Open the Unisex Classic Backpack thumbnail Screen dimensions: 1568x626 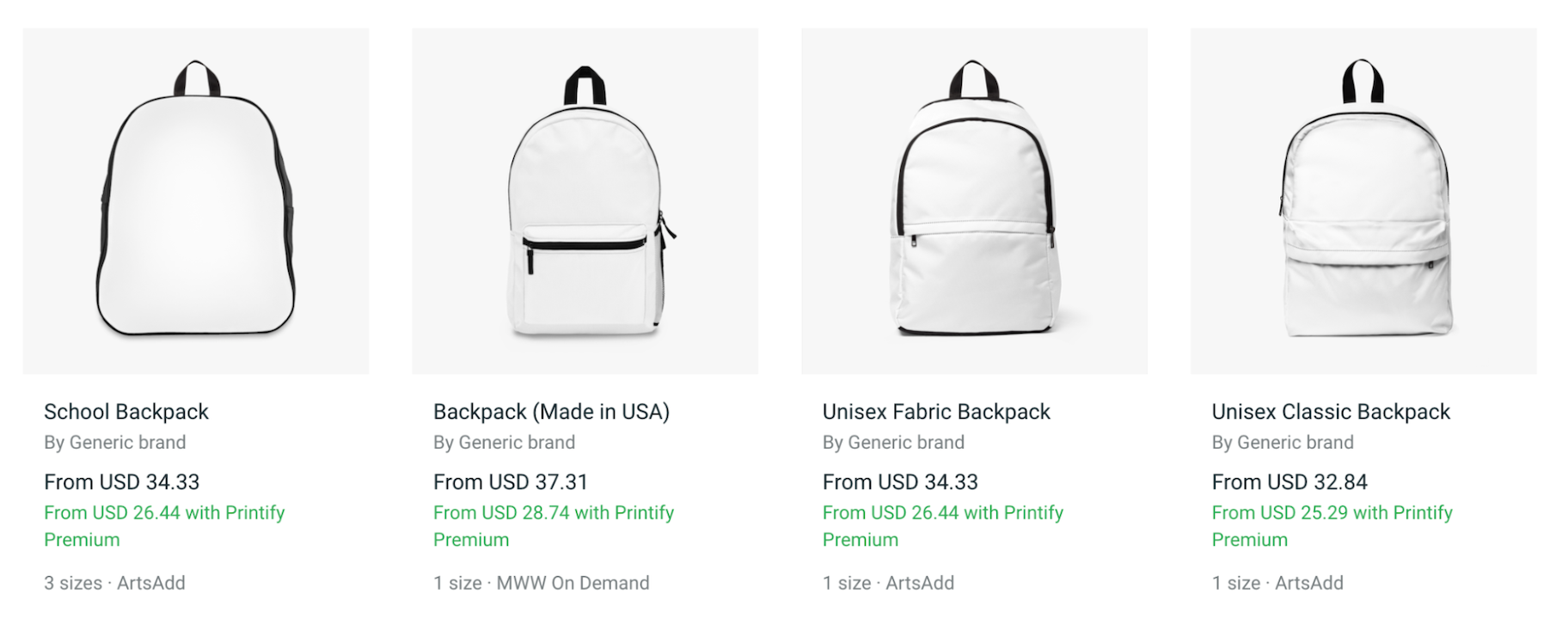click(x=1363, y=201)
